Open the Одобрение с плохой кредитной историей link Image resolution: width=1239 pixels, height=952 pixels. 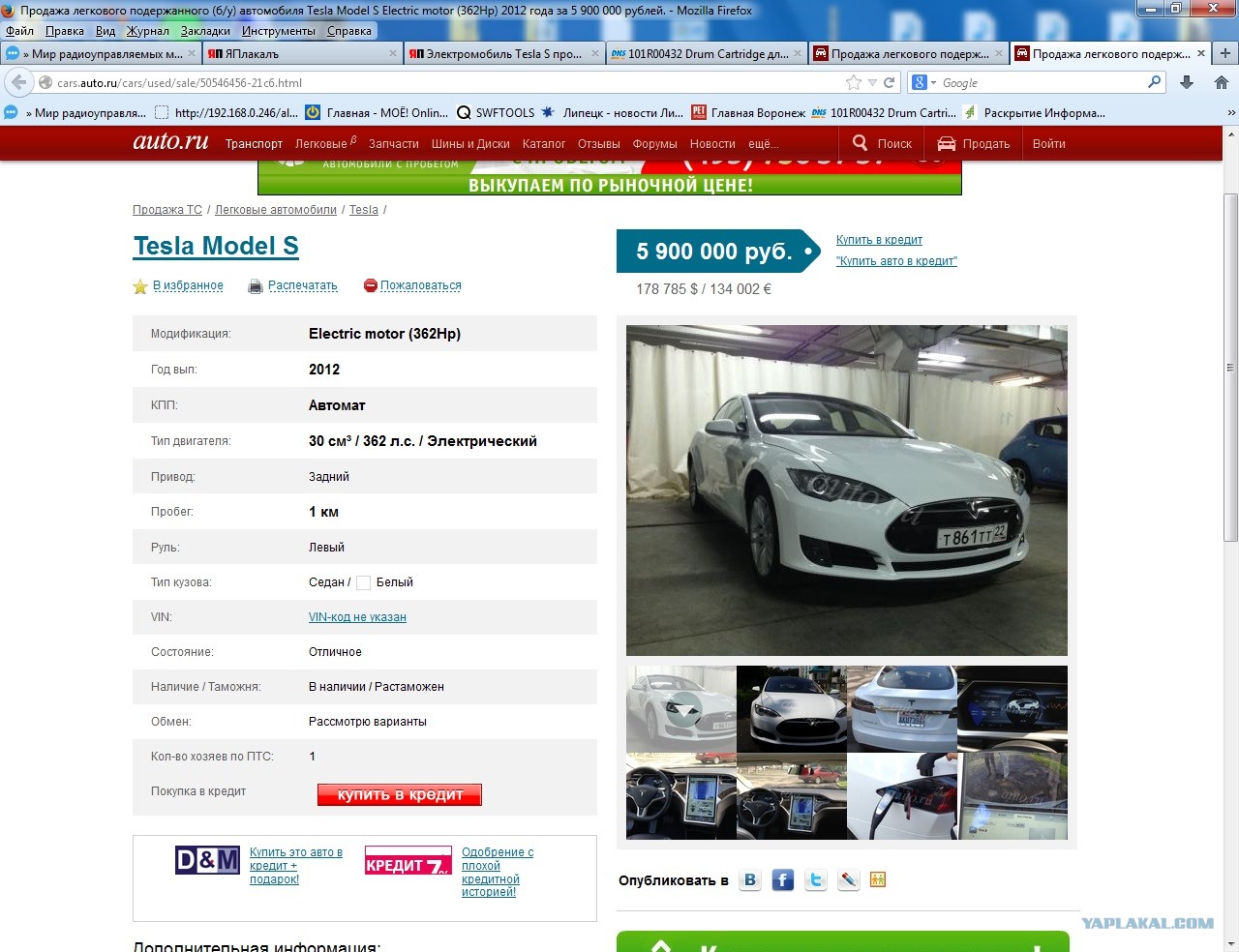tap(497, 872)
